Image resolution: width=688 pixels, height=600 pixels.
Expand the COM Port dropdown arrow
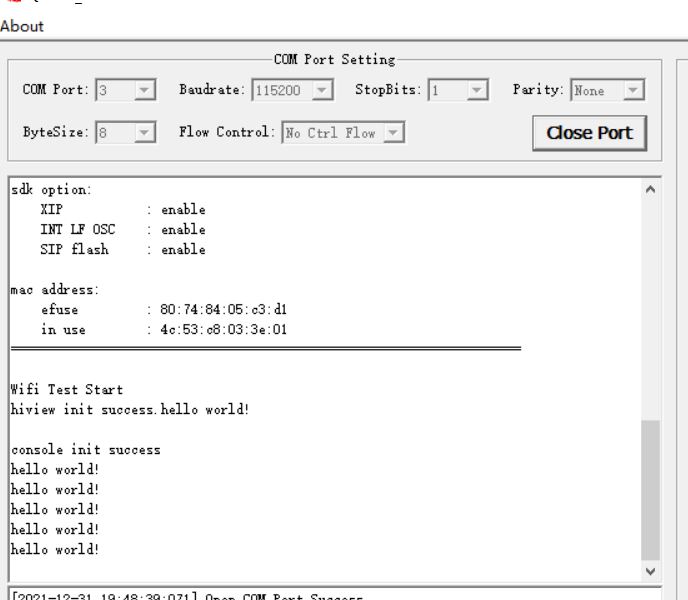click(144, 90)
